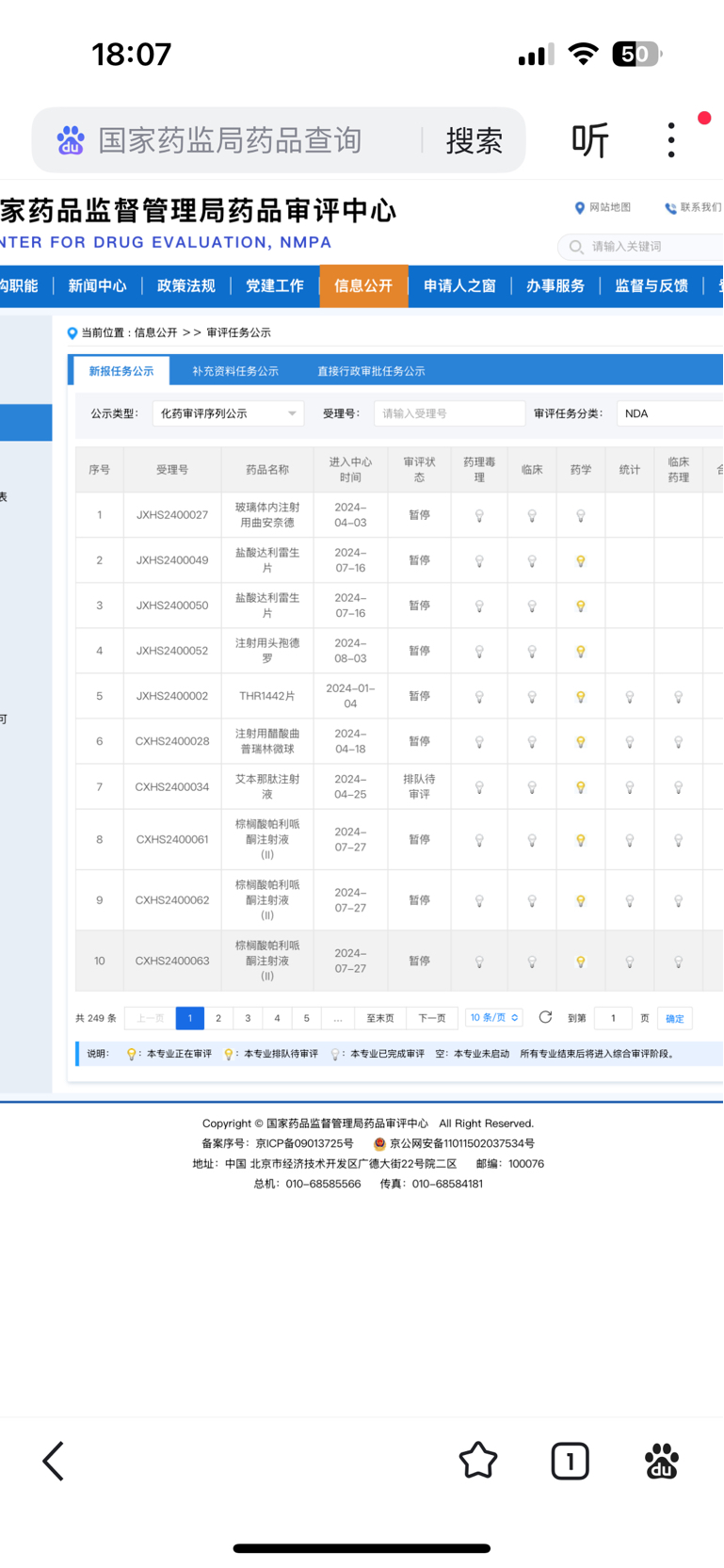Click 临床 bulb for CXHS2400061
Image resolution: width=724 pixels, height=1568 pixels.
(532, 840)
